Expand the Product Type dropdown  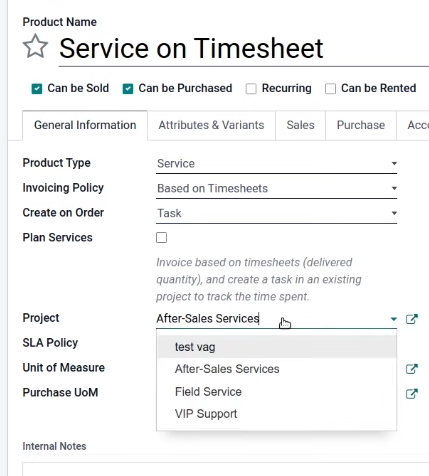276,164
